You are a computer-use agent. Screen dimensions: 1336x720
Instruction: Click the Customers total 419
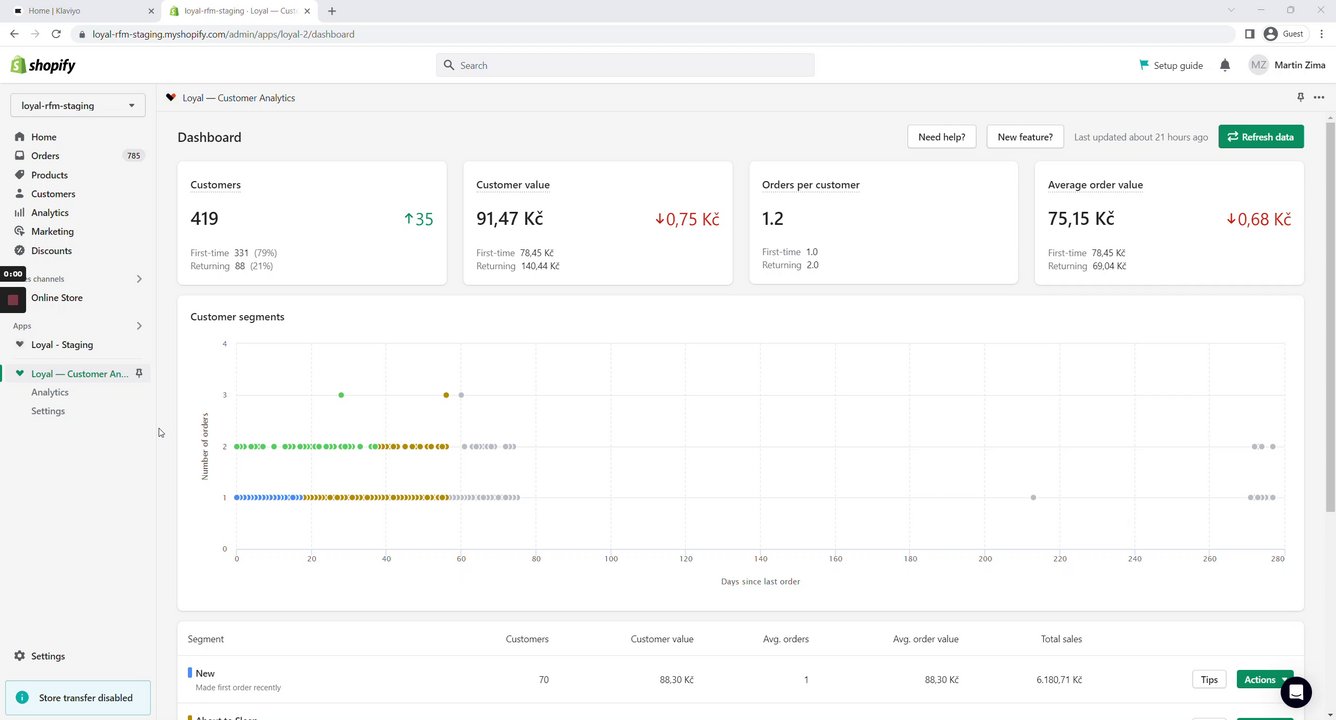204,219
